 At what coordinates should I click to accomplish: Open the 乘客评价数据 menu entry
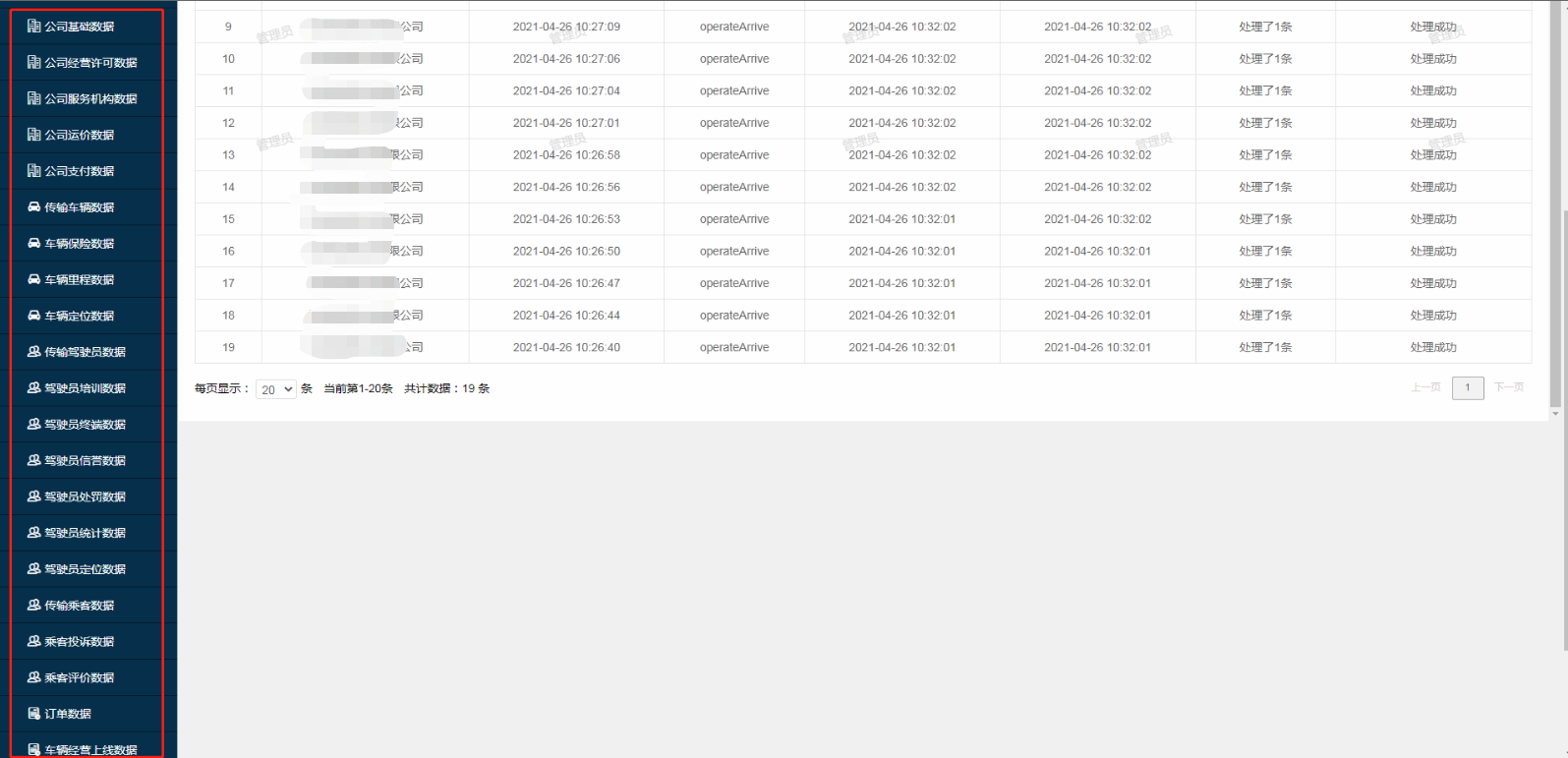(79, 677)
